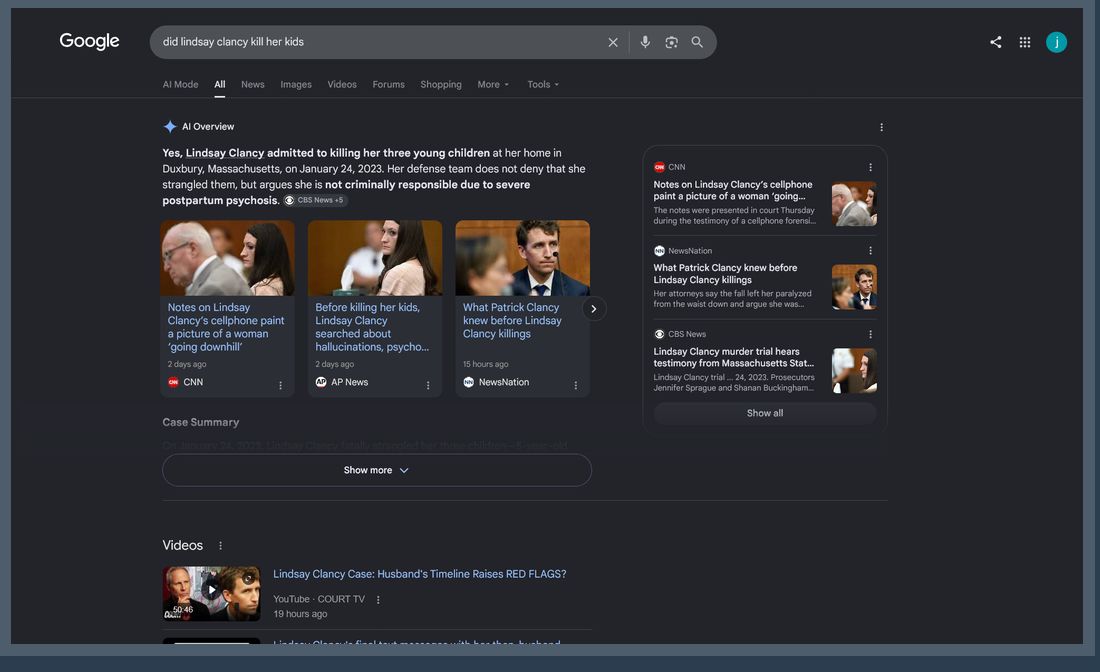Open 'Husband's Timeline Raises RED FLAGS?' video link

420,574
